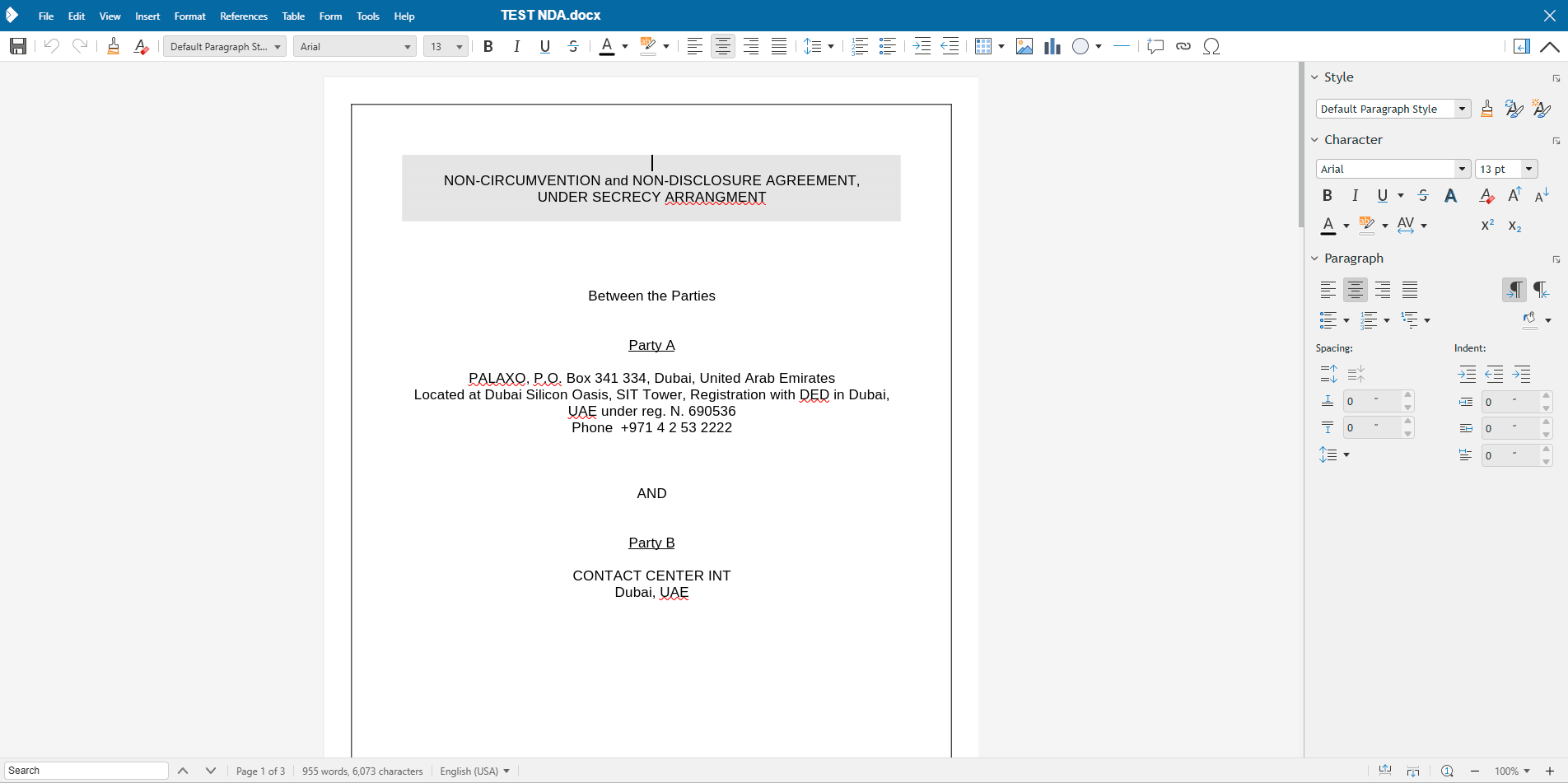Enable an unordered bullet list

click(x=887, y=46)
